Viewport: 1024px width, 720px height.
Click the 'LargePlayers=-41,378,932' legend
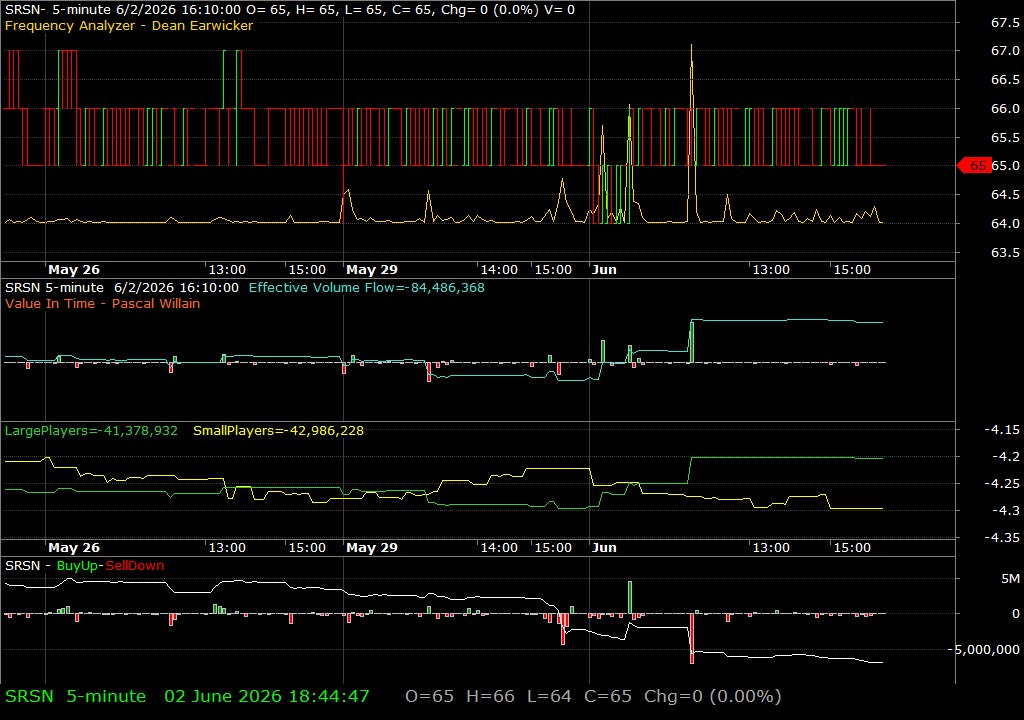(91, 431)
